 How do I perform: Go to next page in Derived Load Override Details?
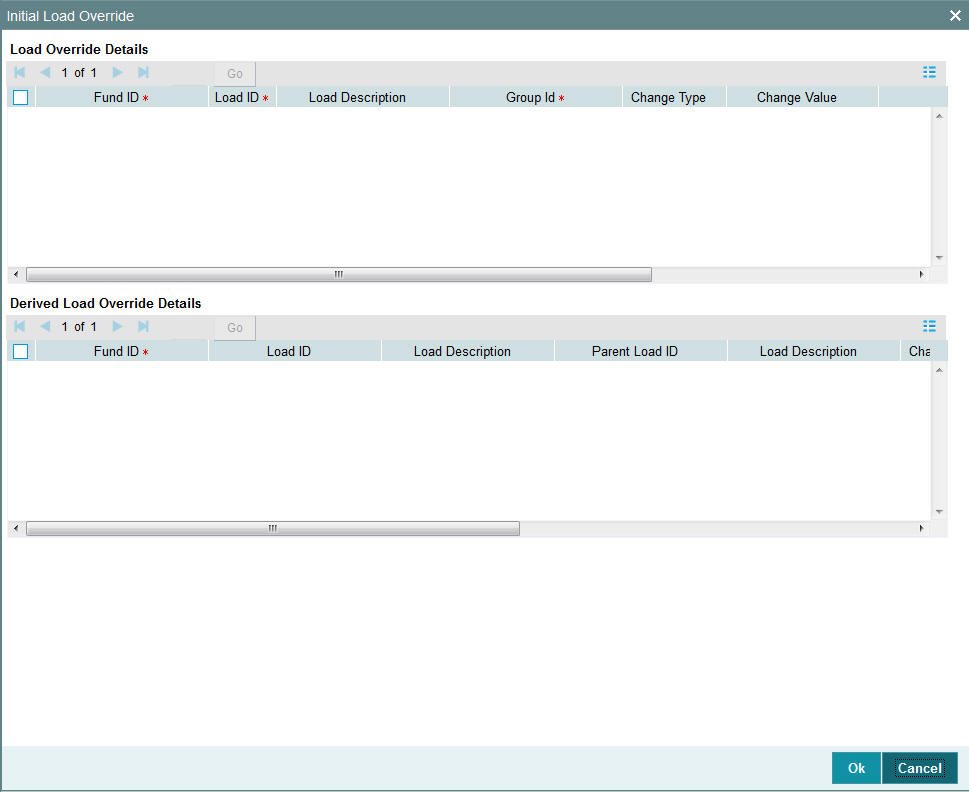click(117, 326)
